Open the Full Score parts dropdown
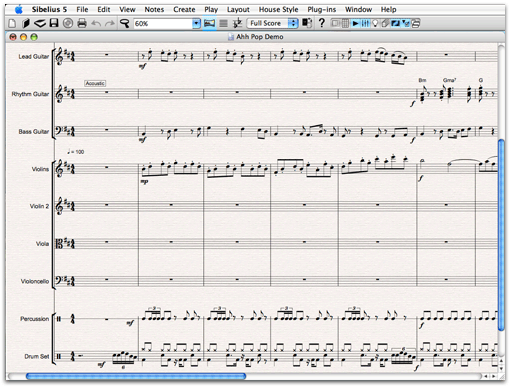The height and width of the screenshot is (388, 510). [x=272, y=23]
